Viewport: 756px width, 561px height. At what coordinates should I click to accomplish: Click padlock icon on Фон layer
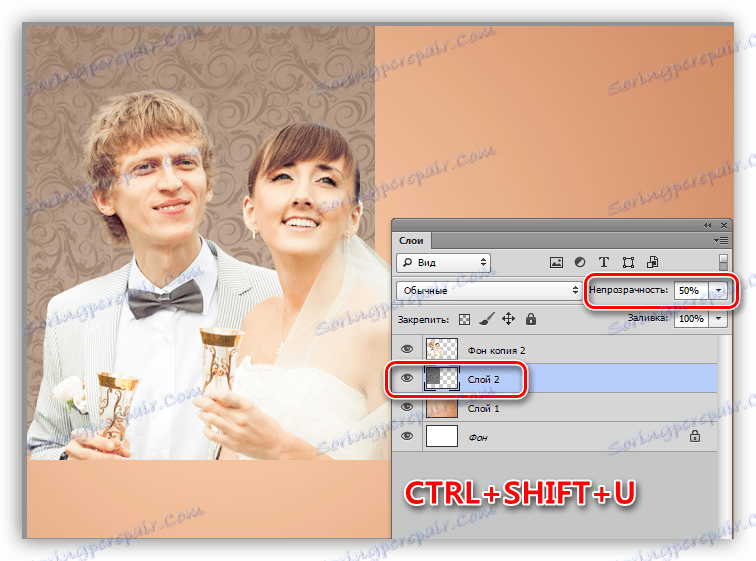coord(694,437)
